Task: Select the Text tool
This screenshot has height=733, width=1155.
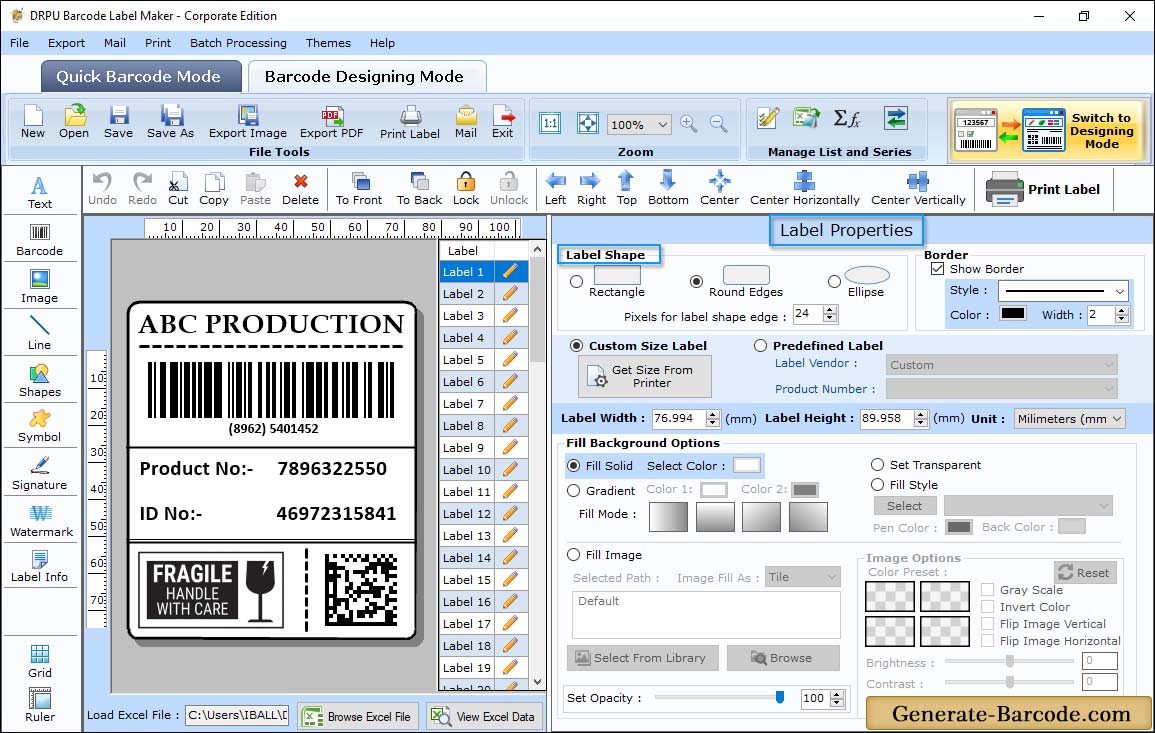Action: click(x=40, y=193)
